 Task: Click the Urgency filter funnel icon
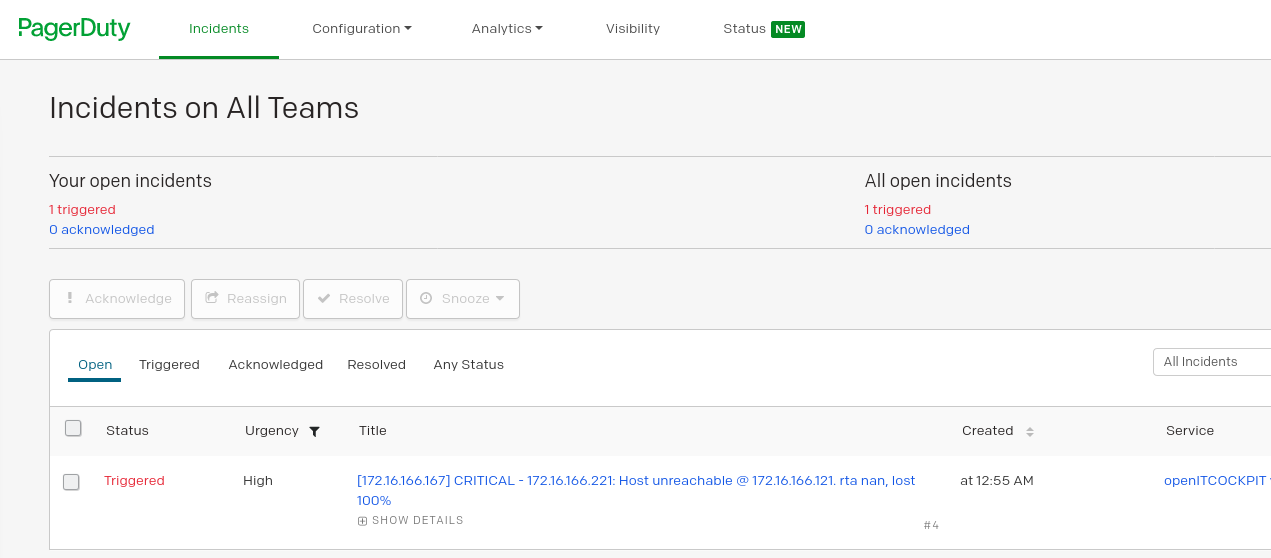click(x=314, y=432)
